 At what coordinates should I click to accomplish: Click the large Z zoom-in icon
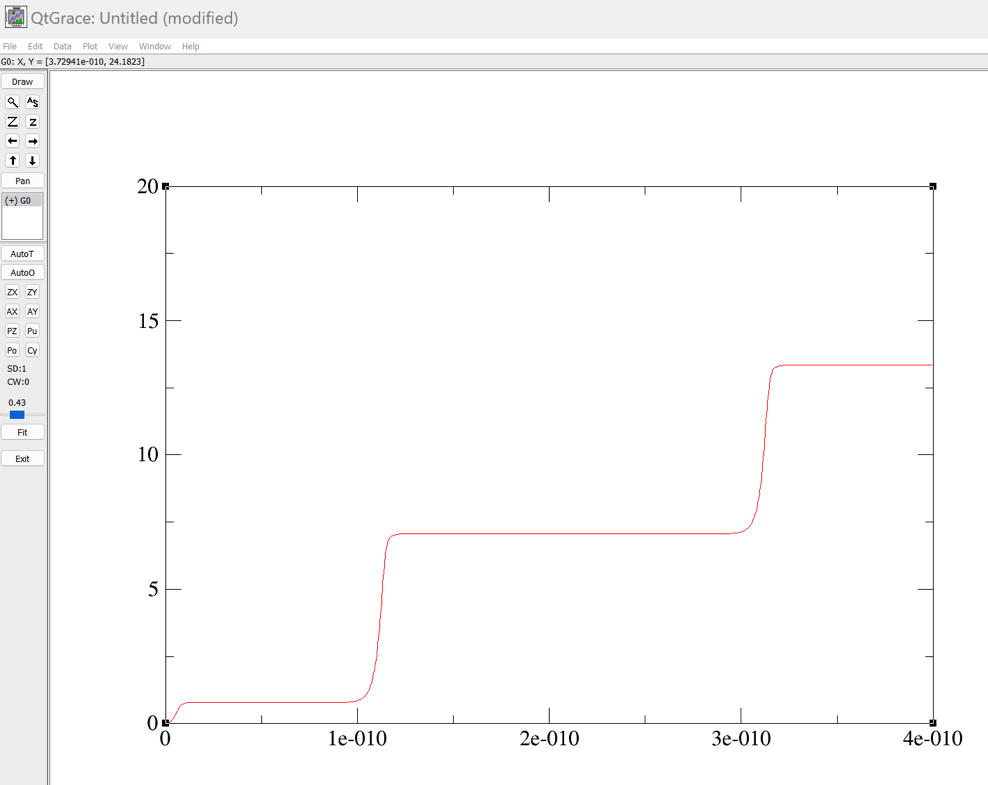pos(12,122)
